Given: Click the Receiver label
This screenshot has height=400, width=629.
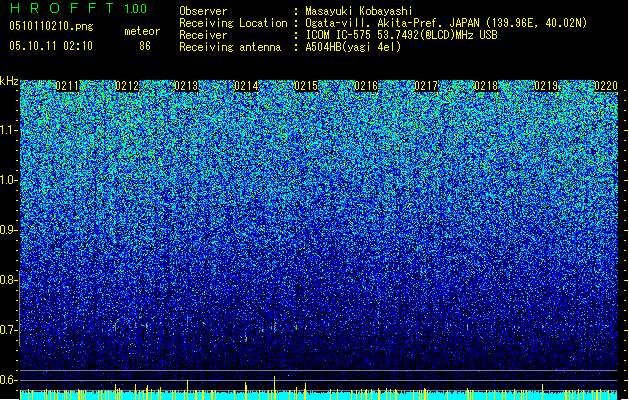Looking at the screenshot, I should [203, 35].
